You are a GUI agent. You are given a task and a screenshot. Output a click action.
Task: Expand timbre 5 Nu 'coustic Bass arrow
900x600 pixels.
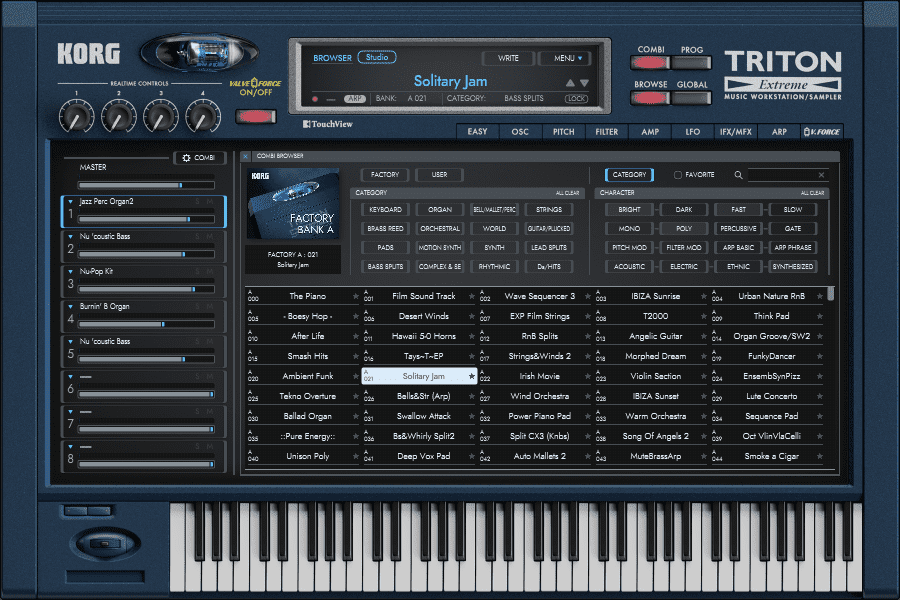(x=71, y=342)
